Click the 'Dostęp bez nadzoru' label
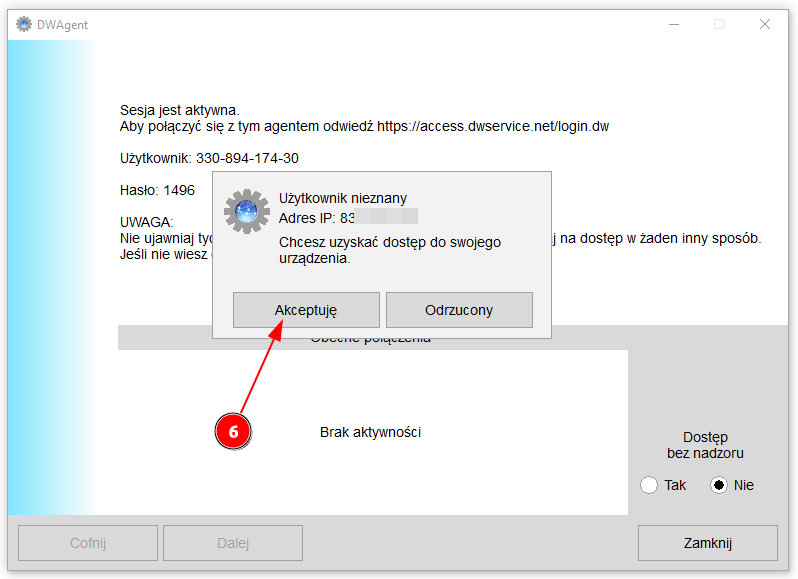The image size is (798, 579). coord(705,445)
